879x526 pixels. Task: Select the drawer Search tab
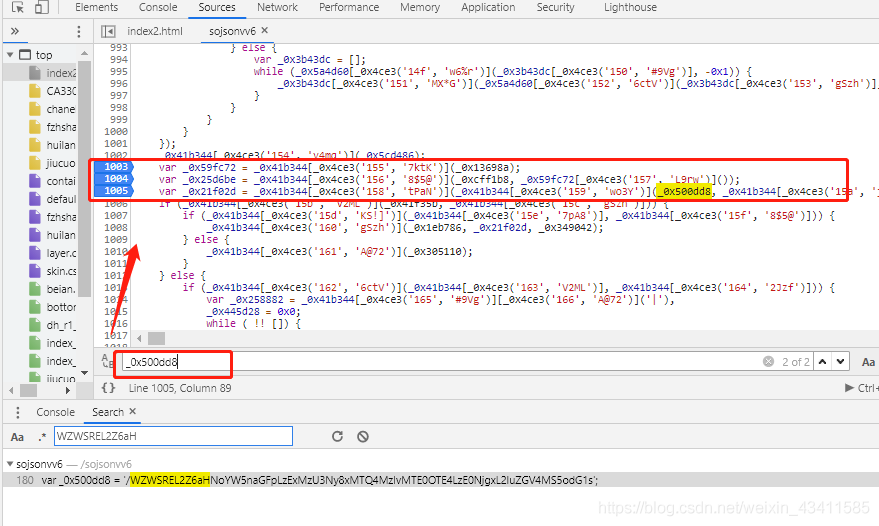pos(108,412)
